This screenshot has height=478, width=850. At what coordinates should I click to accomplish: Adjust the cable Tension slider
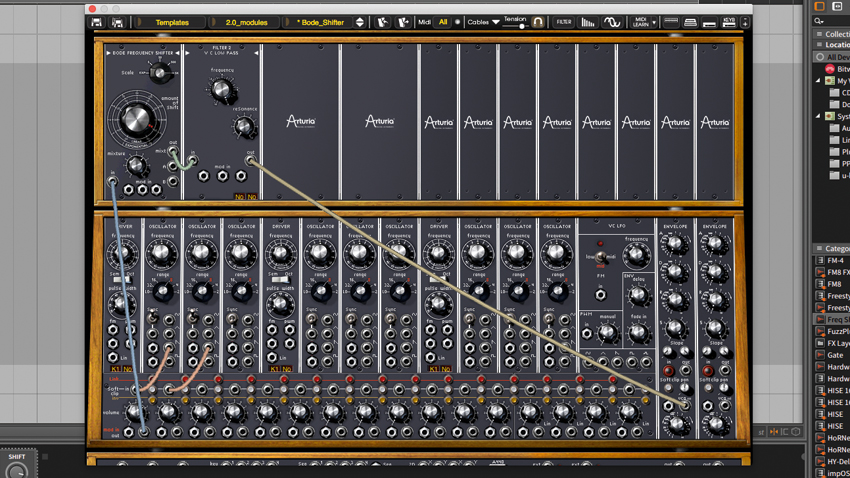[x=515, y=25]
